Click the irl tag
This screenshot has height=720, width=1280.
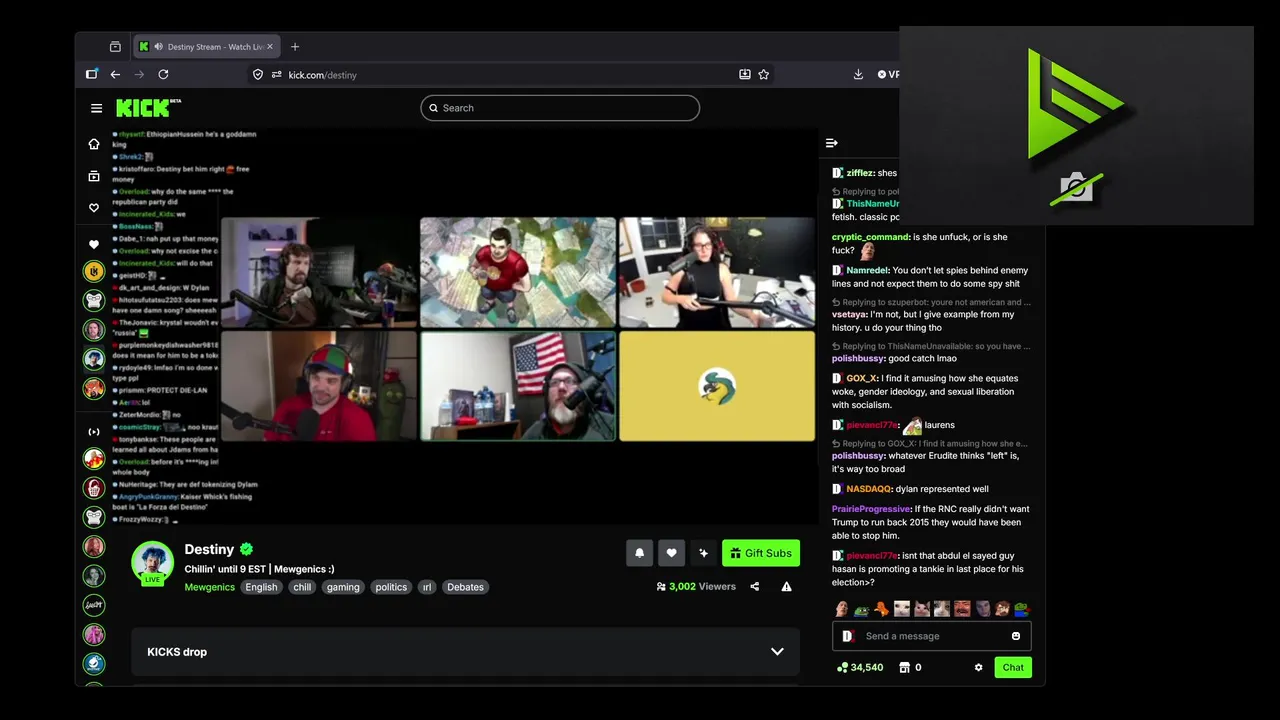[427, 587]
